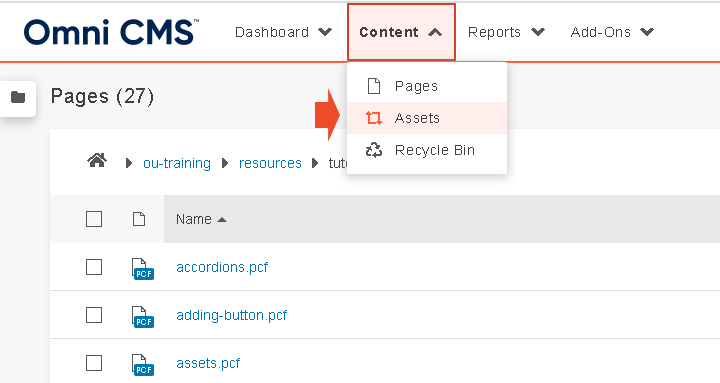Click the Omni CMS logo
This screenshot has height=383, width=720.
click(111, 32)
